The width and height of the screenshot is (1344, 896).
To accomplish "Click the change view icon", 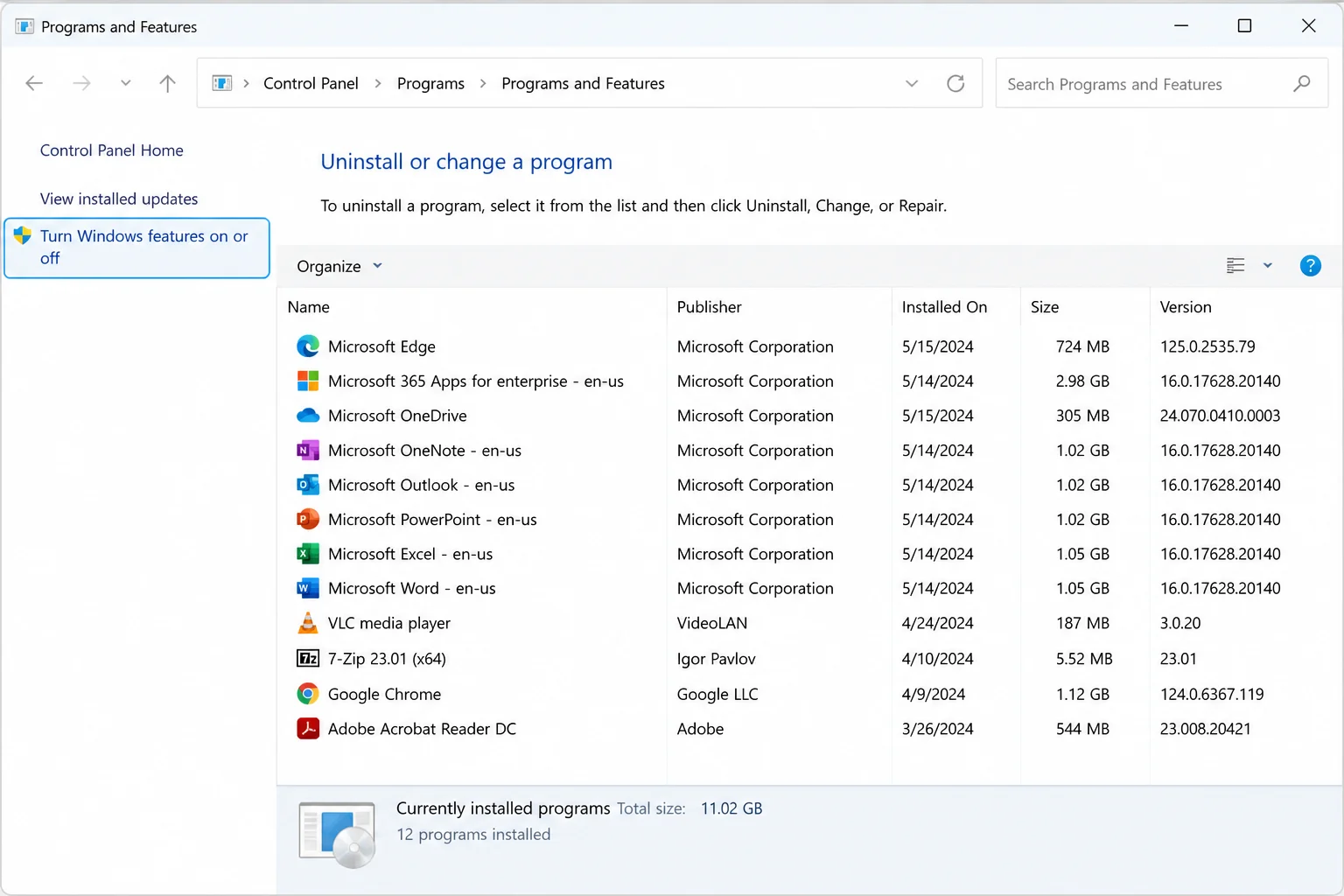I will [1235, 266].
